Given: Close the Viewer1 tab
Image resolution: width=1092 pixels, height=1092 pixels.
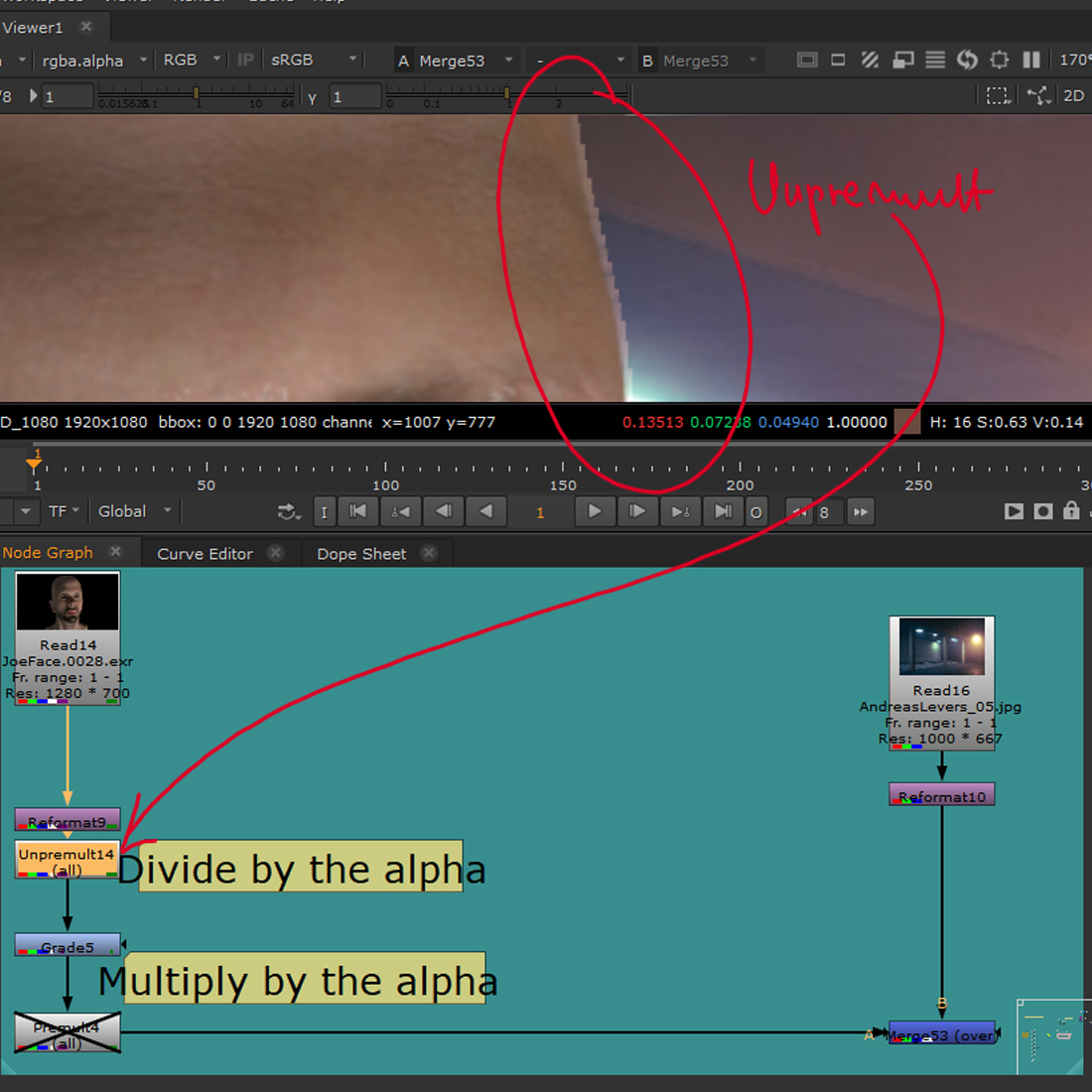Looking at the screenshot, I should [86, 27].
